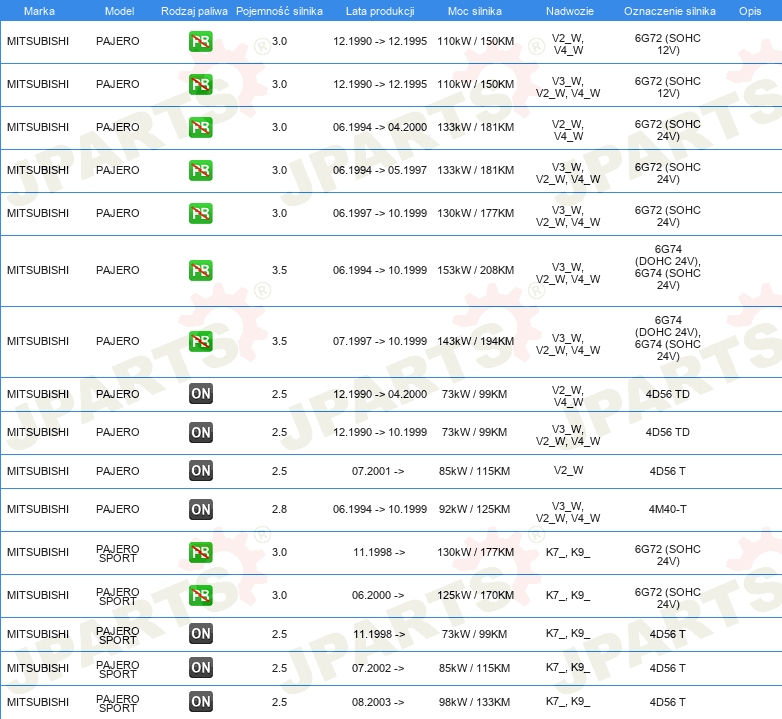Click the Nadwozie column header
782x719 pixels.
570,11
